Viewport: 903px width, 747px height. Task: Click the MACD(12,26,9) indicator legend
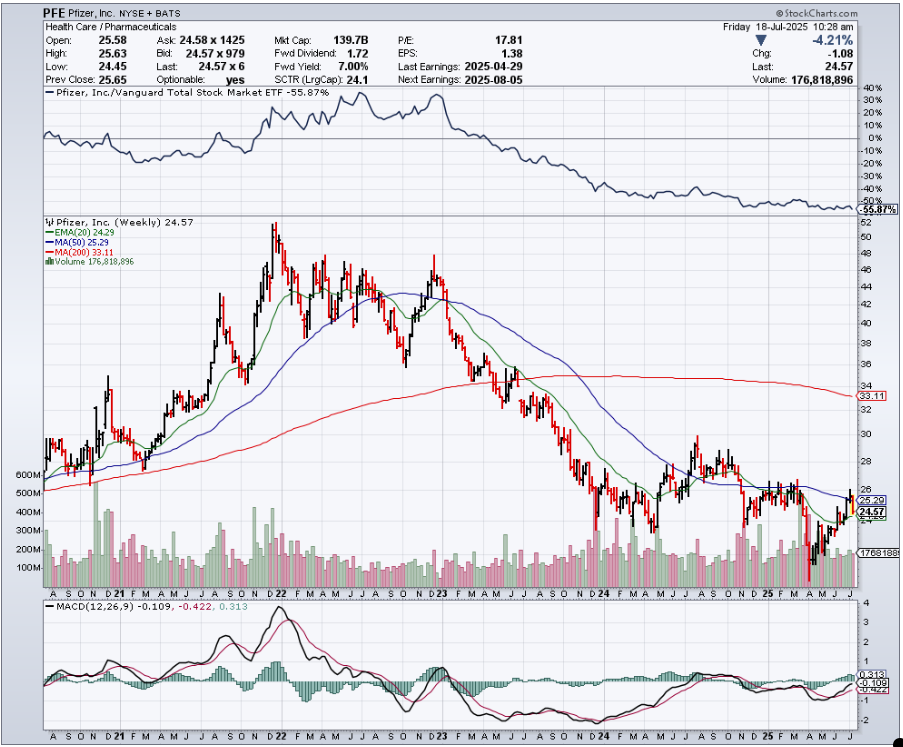tap(146, 606)
